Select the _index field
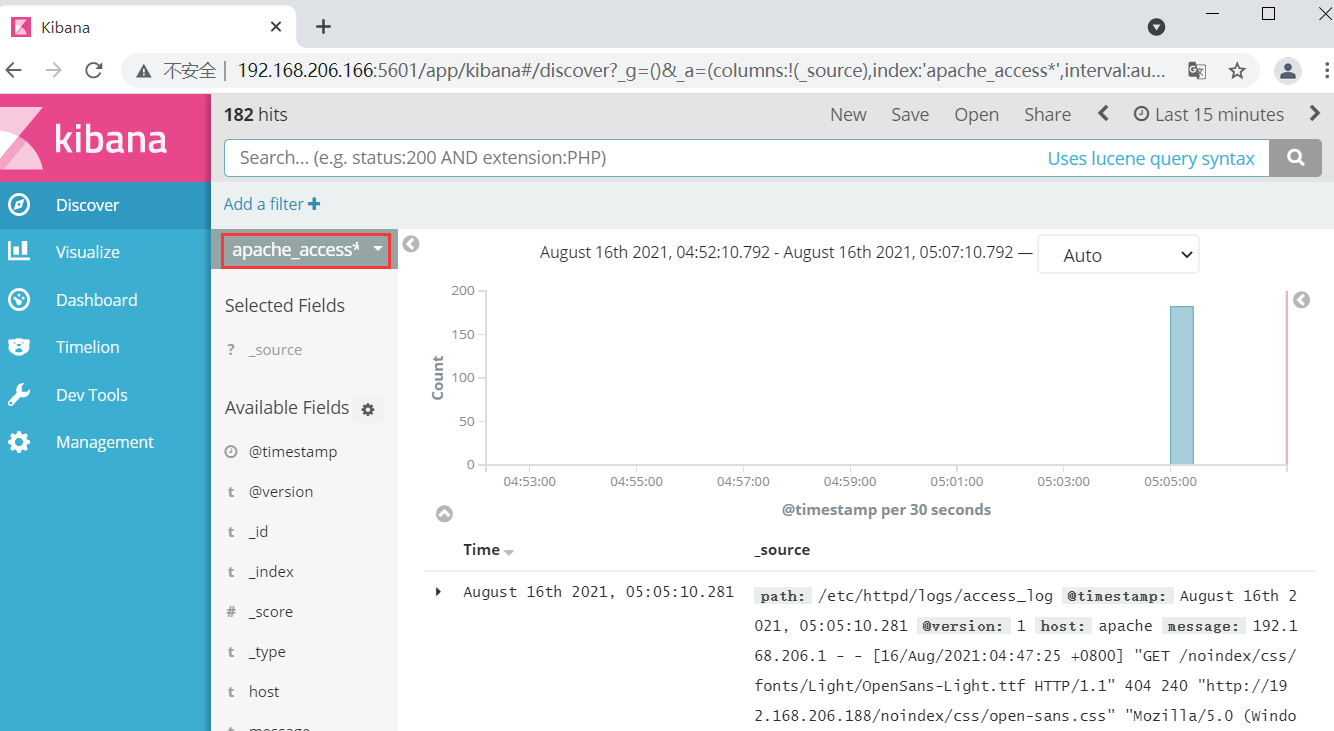Image resolution: width=1334 pixels, height=731 pixels. pyautogui.click(x=271, y=572)
